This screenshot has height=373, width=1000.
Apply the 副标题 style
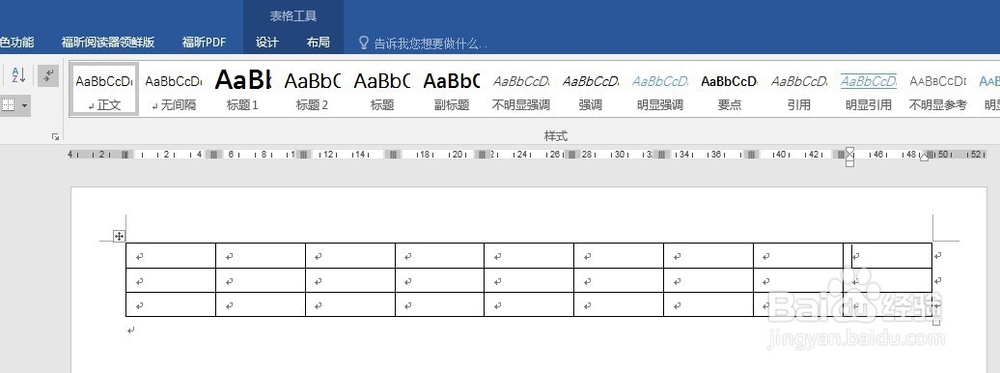(452, 89)
